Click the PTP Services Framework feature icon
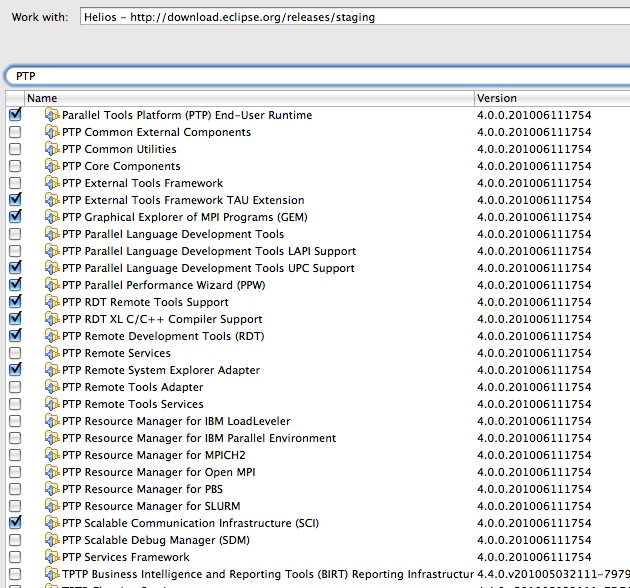The height and width of the screenshot is (588, 630). (52, 557)
